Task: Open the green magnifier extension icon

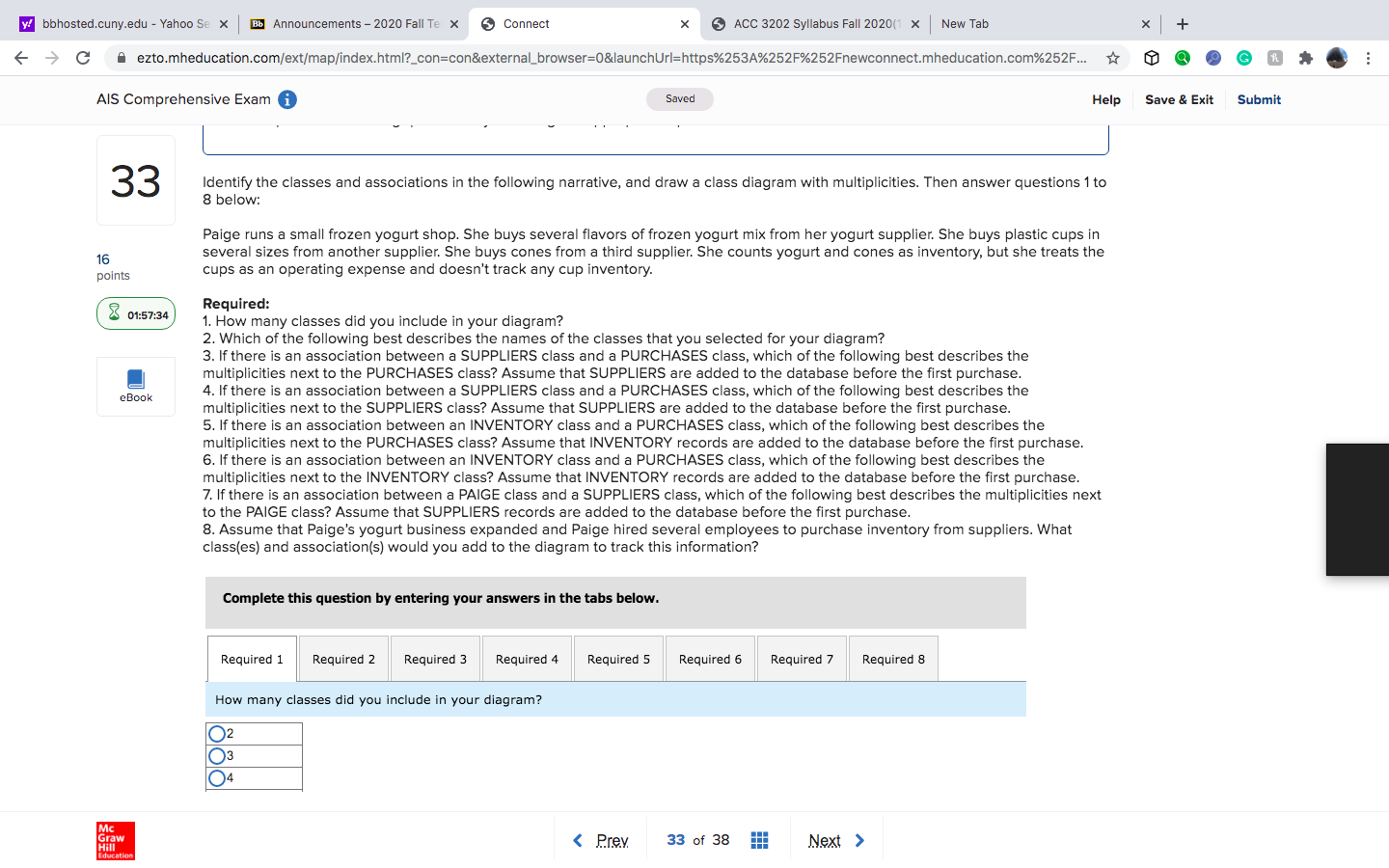Action: pos(1183,58)
